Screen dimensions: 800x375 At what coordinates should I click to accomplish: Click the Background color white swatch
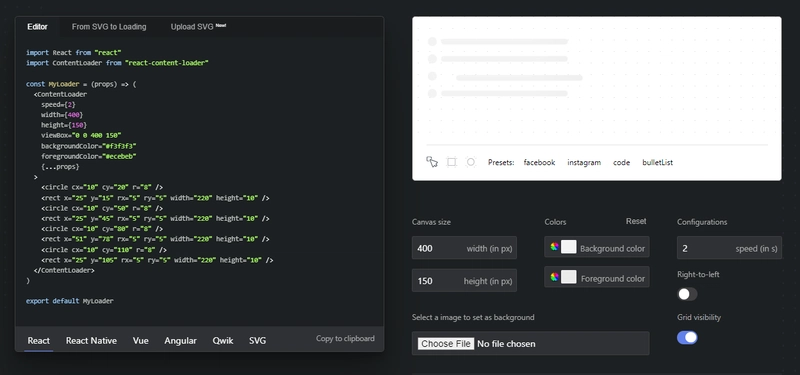pos(569,247)
